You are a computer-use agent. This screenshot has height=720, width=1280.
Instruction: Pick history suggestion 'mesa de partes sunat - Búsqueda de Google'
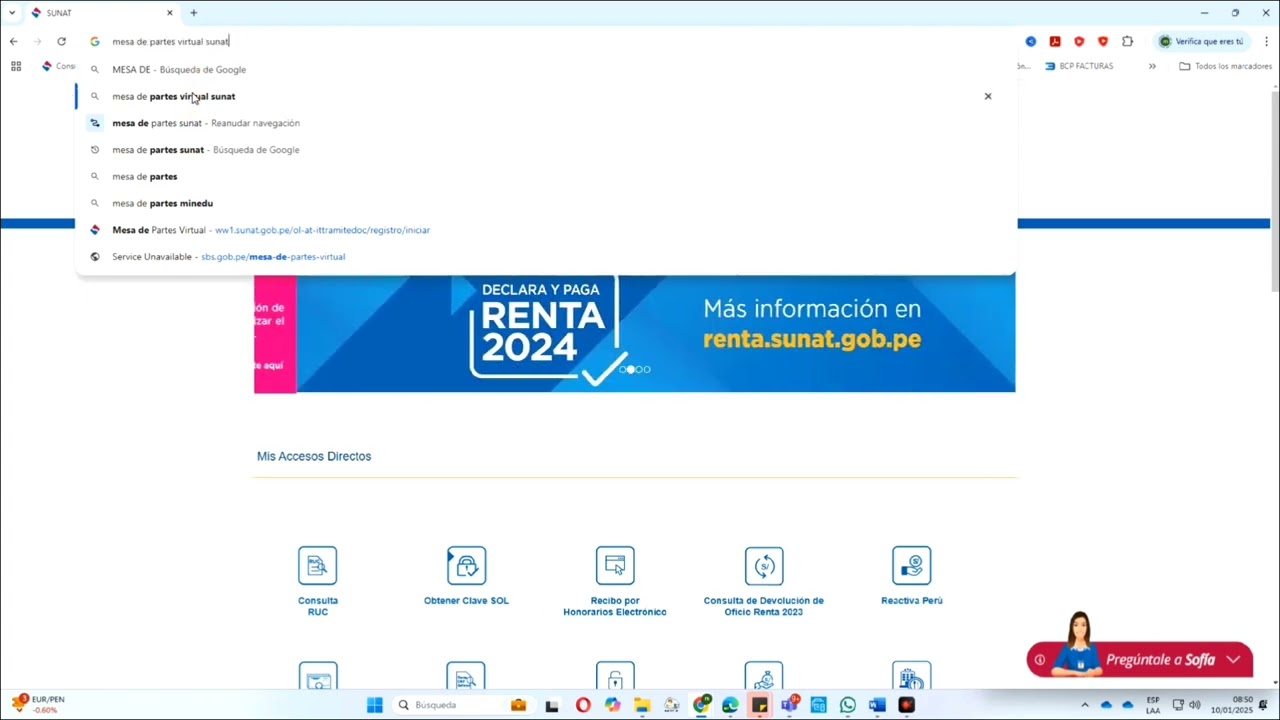[546, 150]
